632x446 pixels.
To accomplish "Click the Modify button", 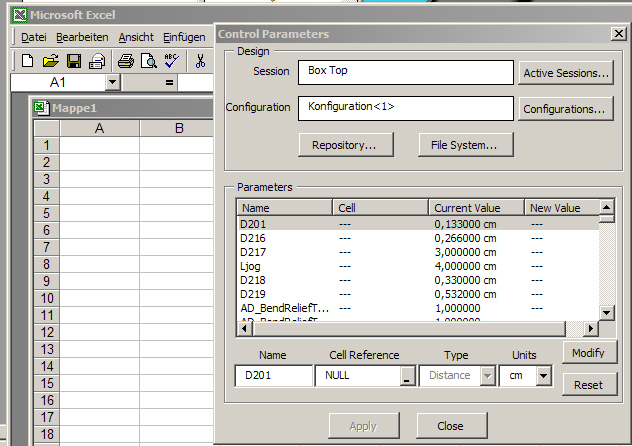I will 589,353.
